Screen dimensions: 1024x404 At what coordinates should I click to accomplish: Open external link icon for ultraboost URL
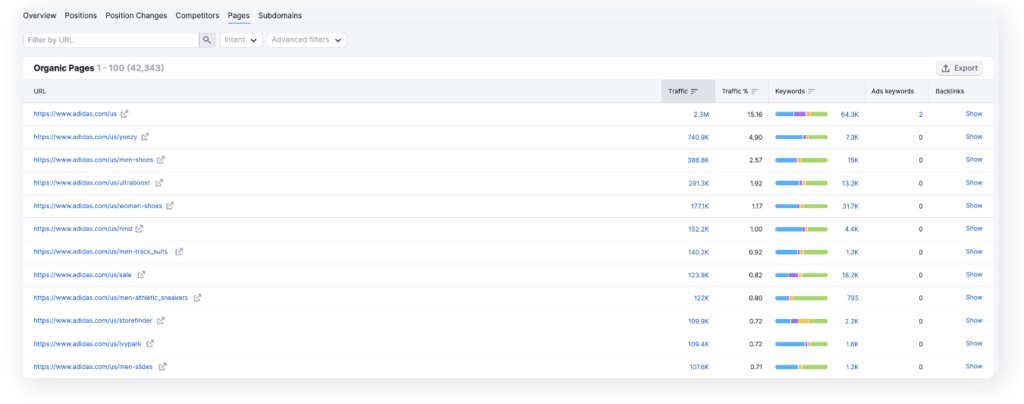coord(159,183)
